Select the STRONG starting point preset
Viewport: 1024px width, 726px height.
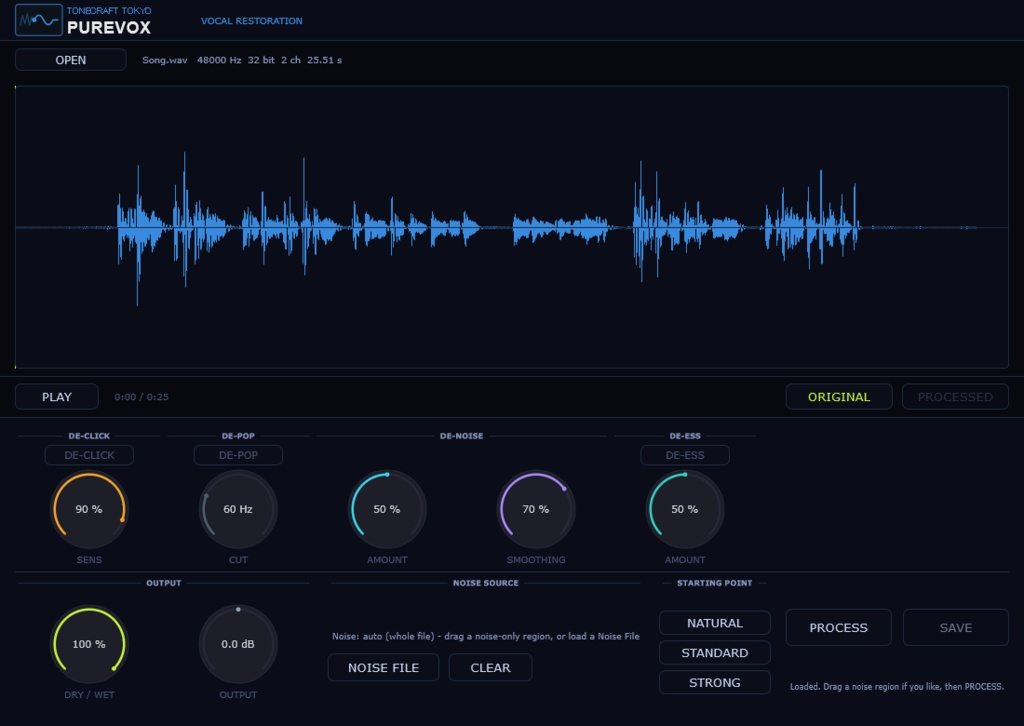pos(714,682)
